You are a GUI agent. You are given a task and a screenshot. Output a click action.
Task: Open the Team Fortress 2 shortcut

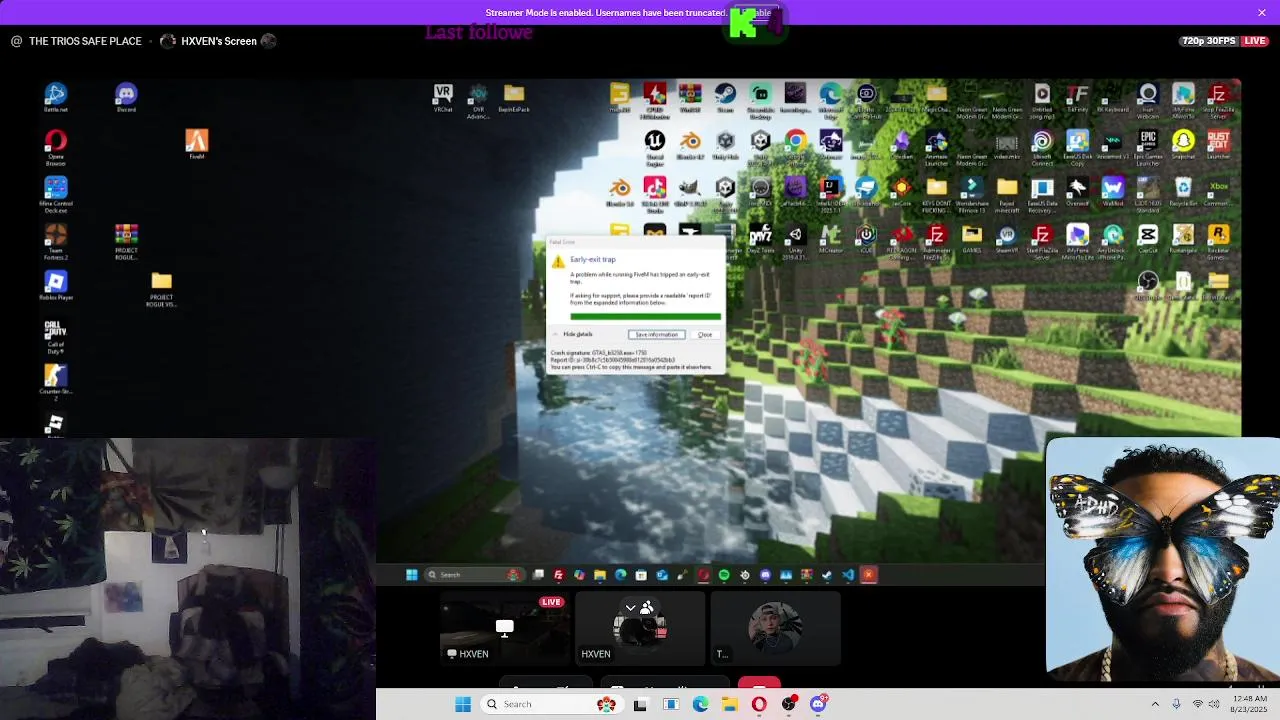56,241
